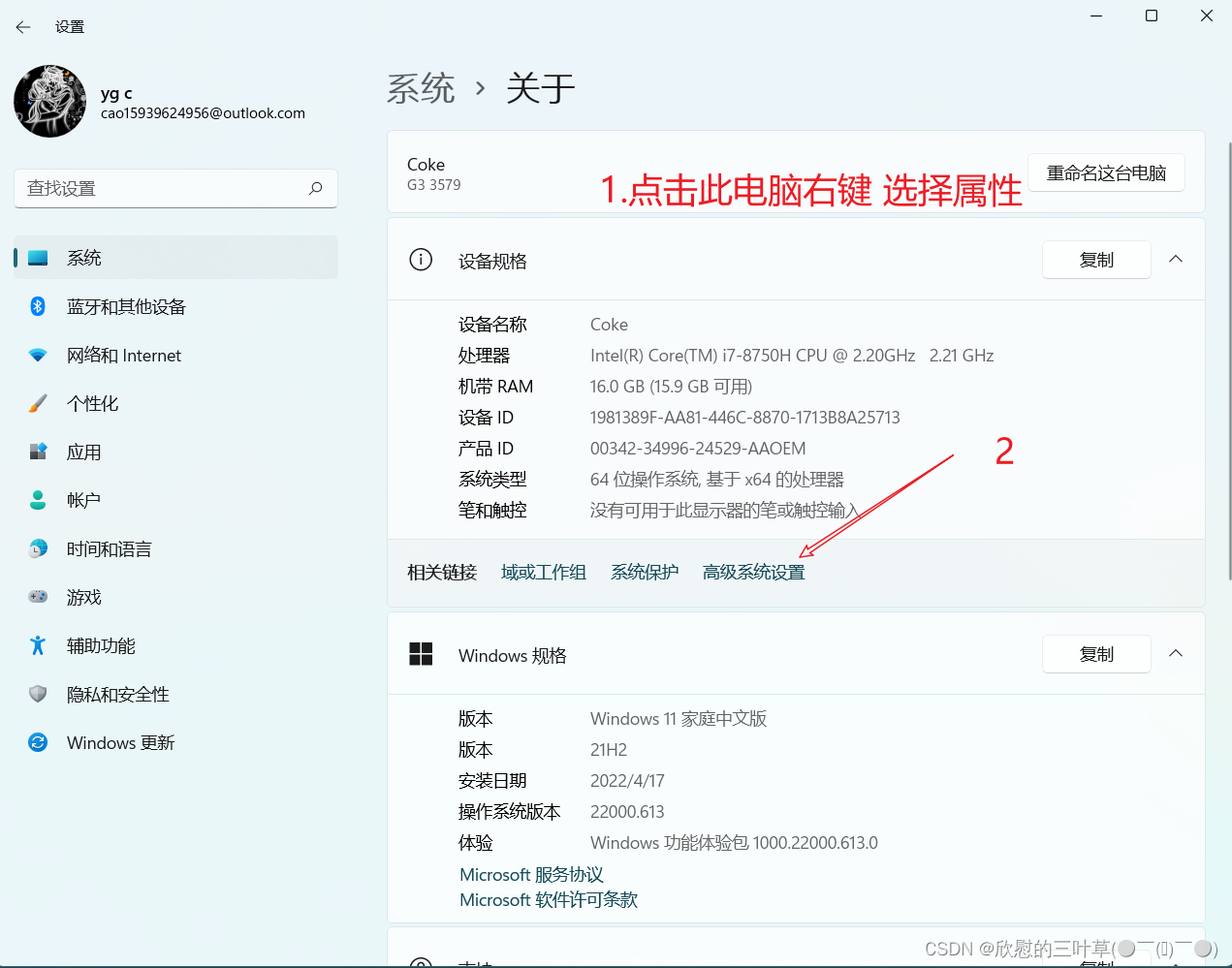Select 帐户 label in the sidebar
The image size is (1232, 968).
[x=84, y=500]
